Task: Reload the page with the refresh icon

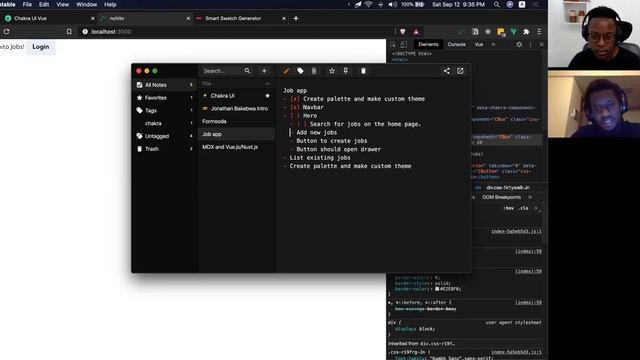Action: [x=7, y=31]
